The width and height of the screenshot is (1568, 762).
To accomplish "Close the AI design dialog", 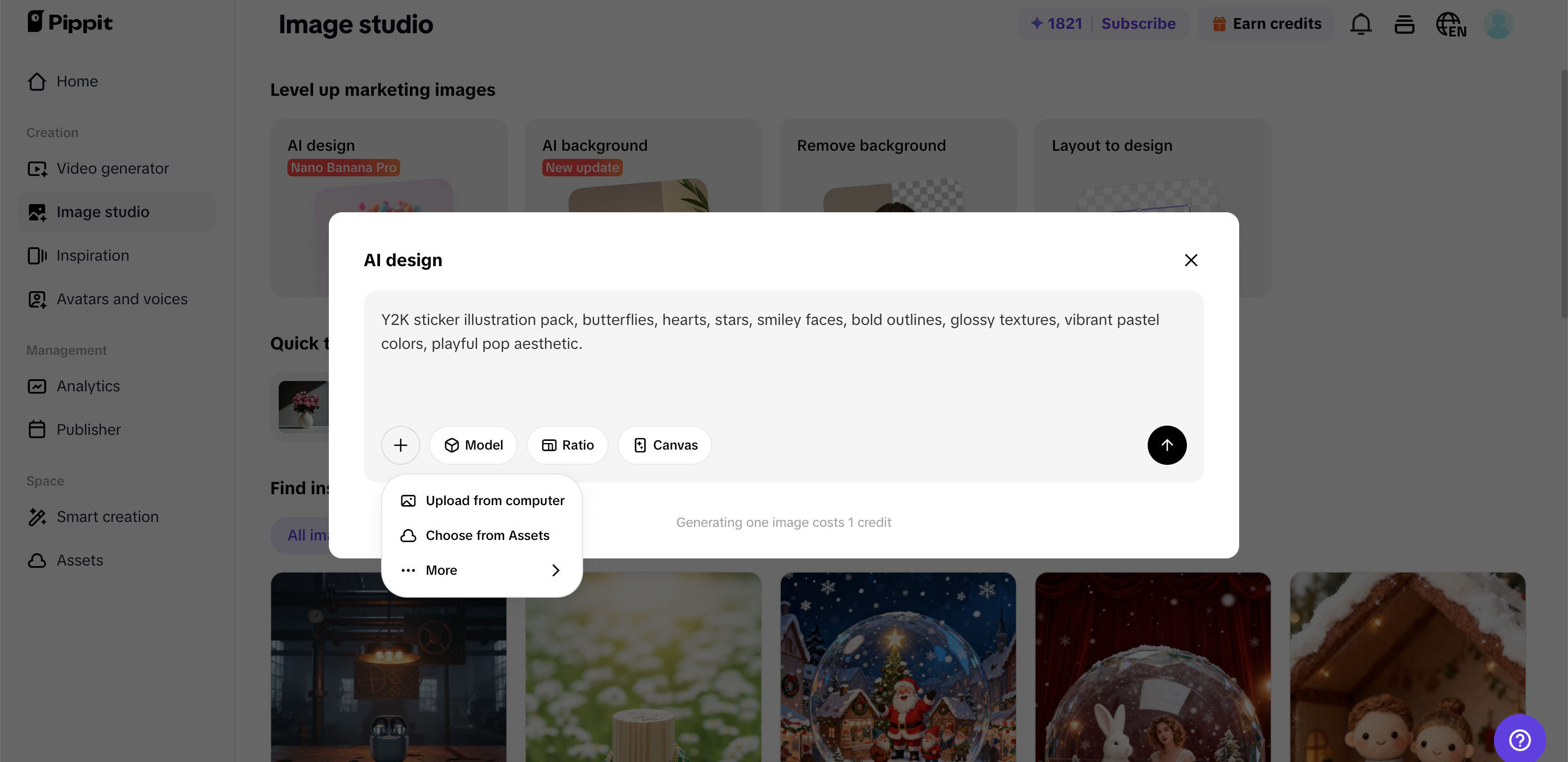I will pyautogui.click(x=1191, y=260).
